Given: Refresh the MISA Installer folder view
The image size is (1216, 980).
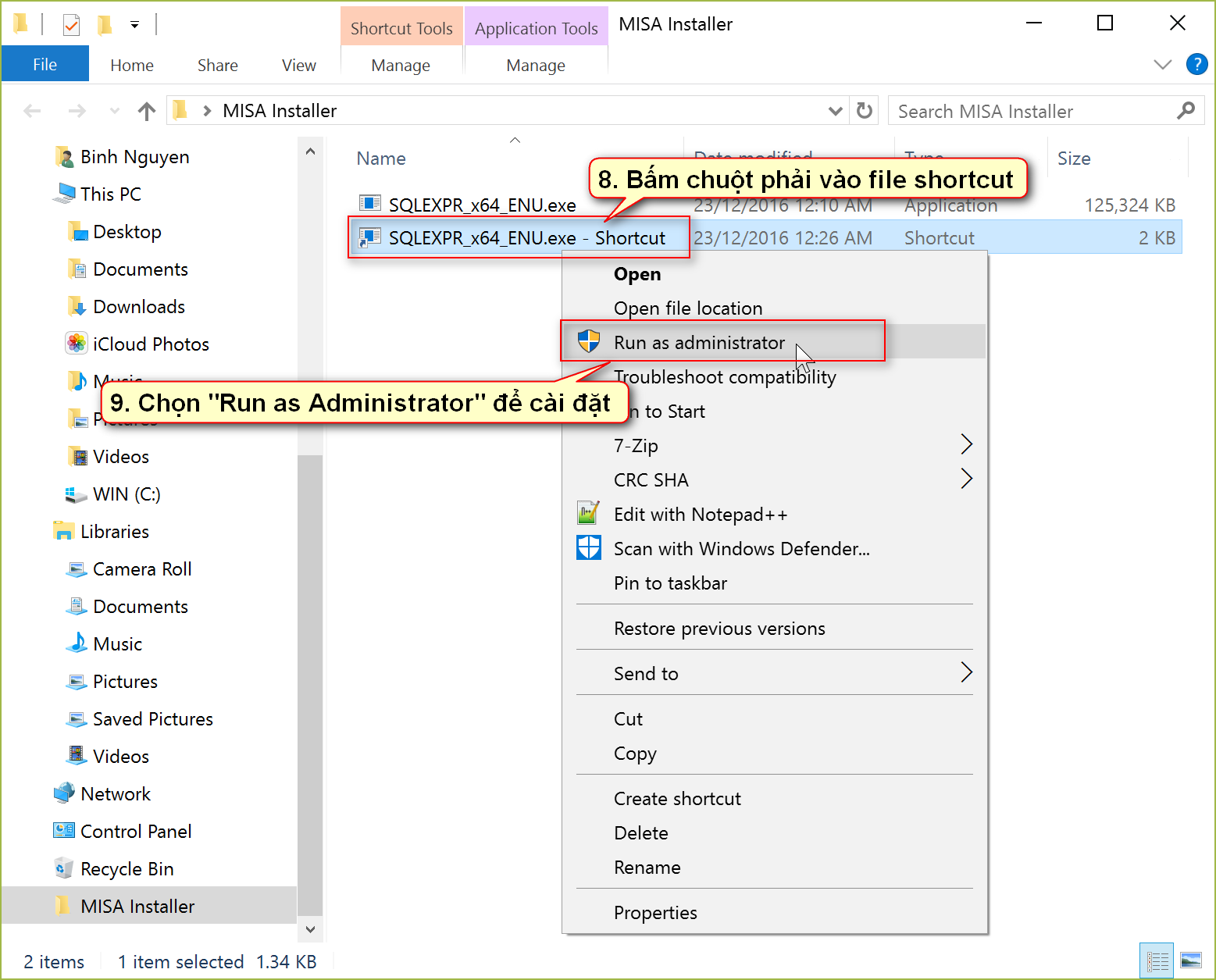Looking at the screenshot, I should coord(864,110).
